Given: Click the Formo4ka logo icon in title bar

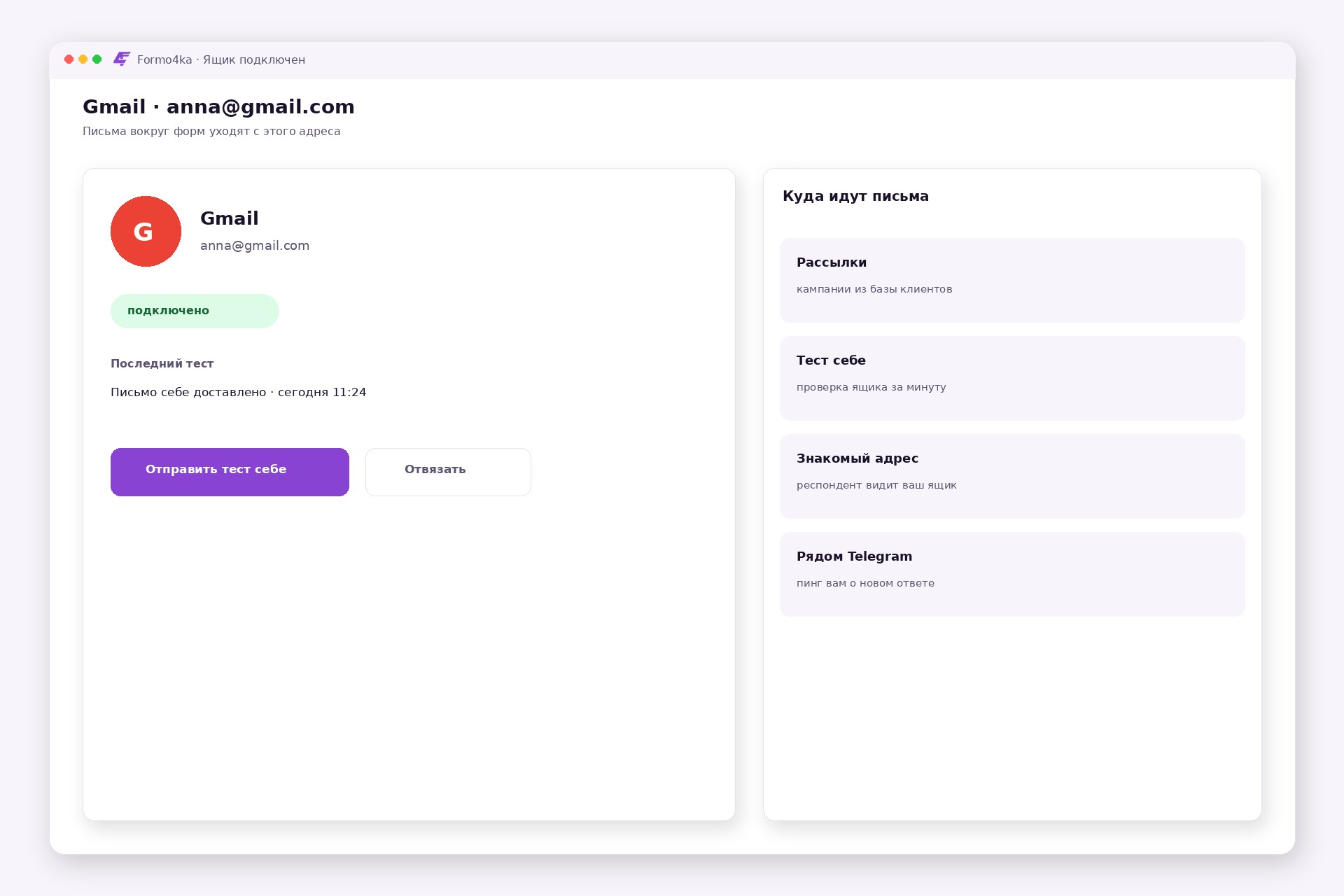Looking at the screenshot, I should (x=122, y=59).
